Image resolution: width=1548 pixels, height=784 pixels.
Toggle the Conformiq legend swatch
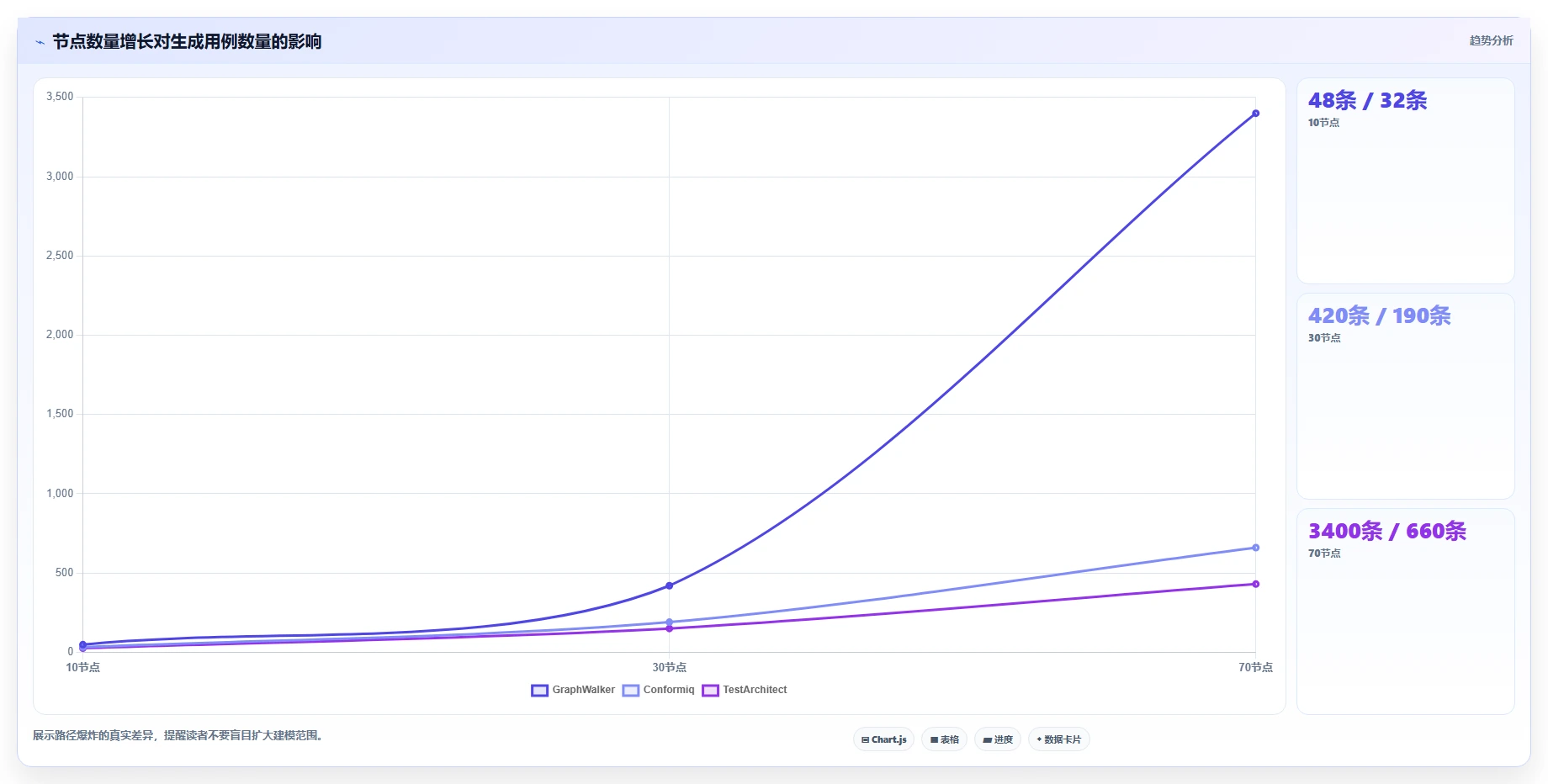(x=631, y=691)
